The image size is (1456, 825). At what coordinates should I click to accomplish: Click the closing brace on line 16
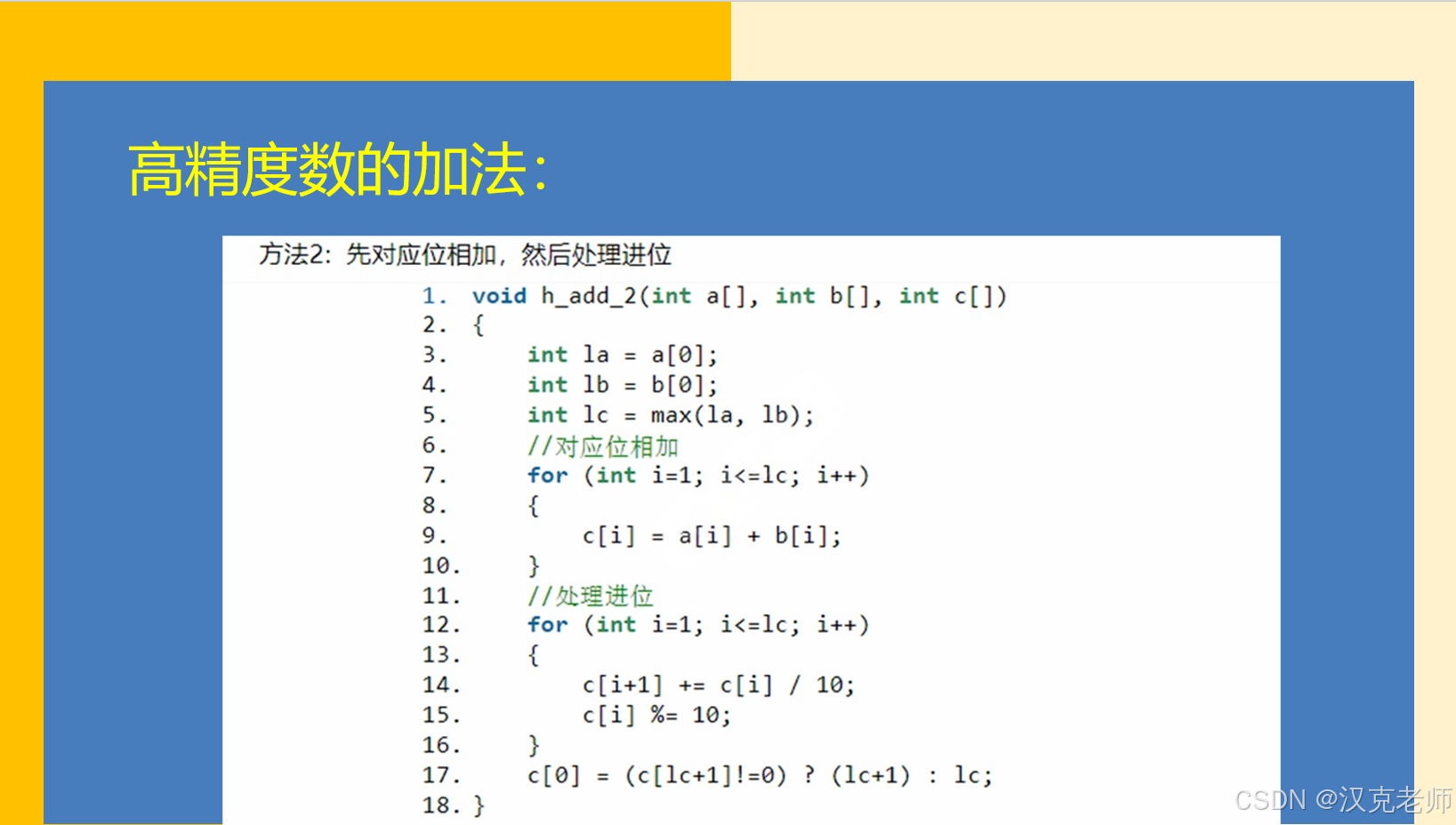534,745
